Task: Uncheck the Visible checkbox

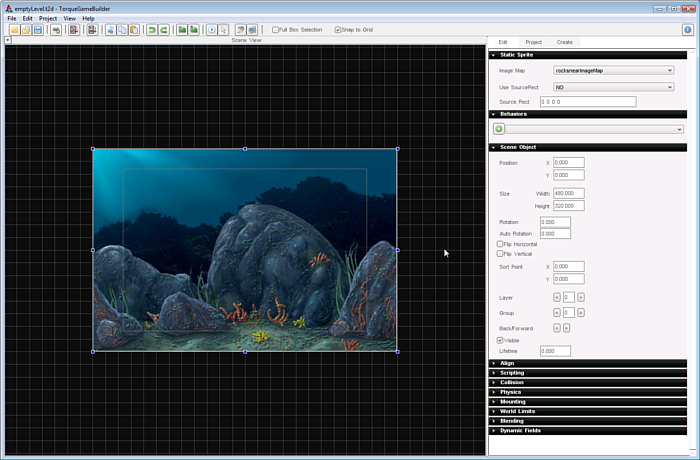Action: click(500, 340)
